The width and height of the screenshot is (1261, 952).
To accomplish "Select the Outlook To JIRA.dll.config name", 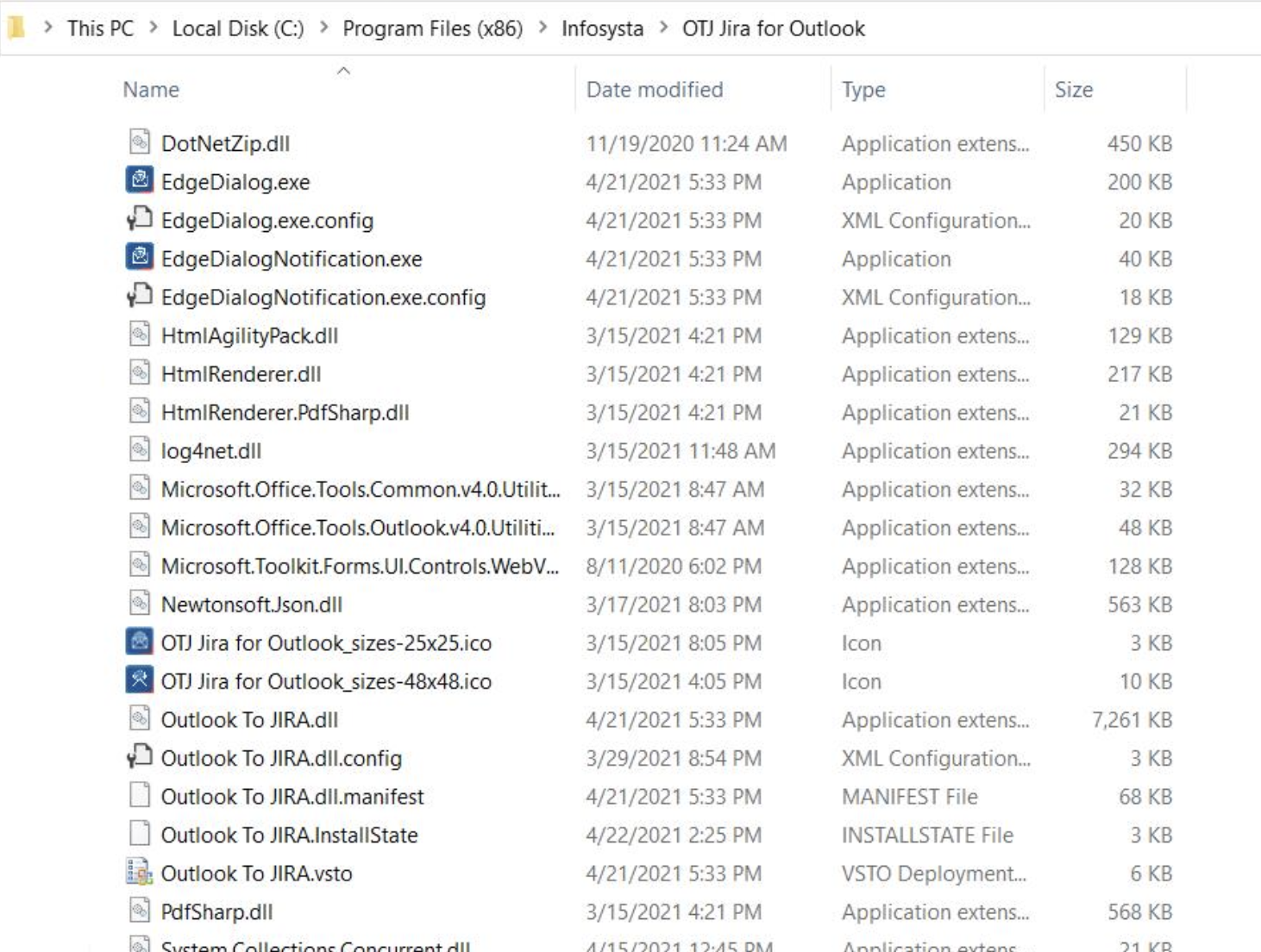I will tap(281, 758).
